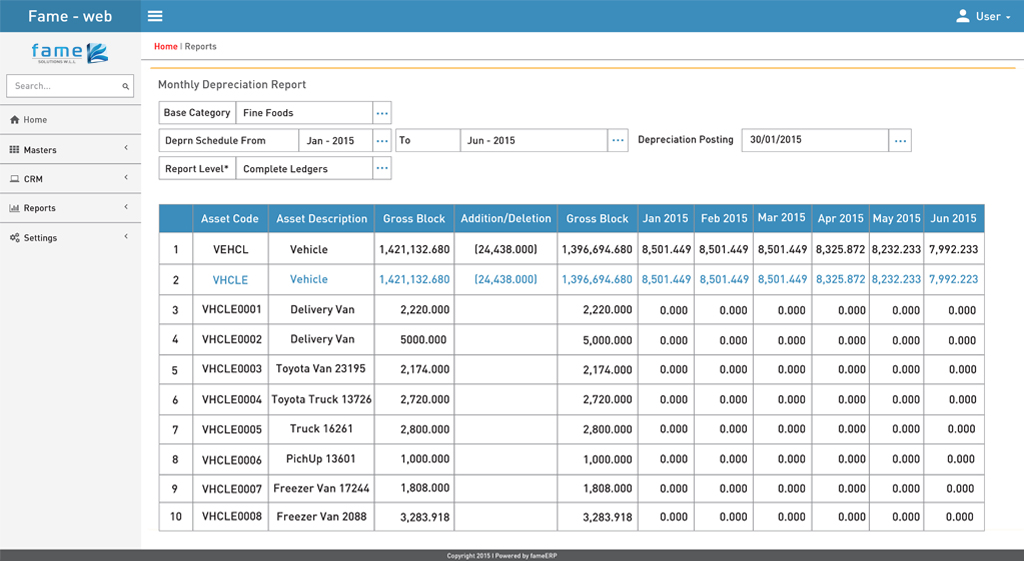The width and height of the screenshot is (1024, 561).
Task: Click the Mar 2015 column header
Action: (782, 217)
